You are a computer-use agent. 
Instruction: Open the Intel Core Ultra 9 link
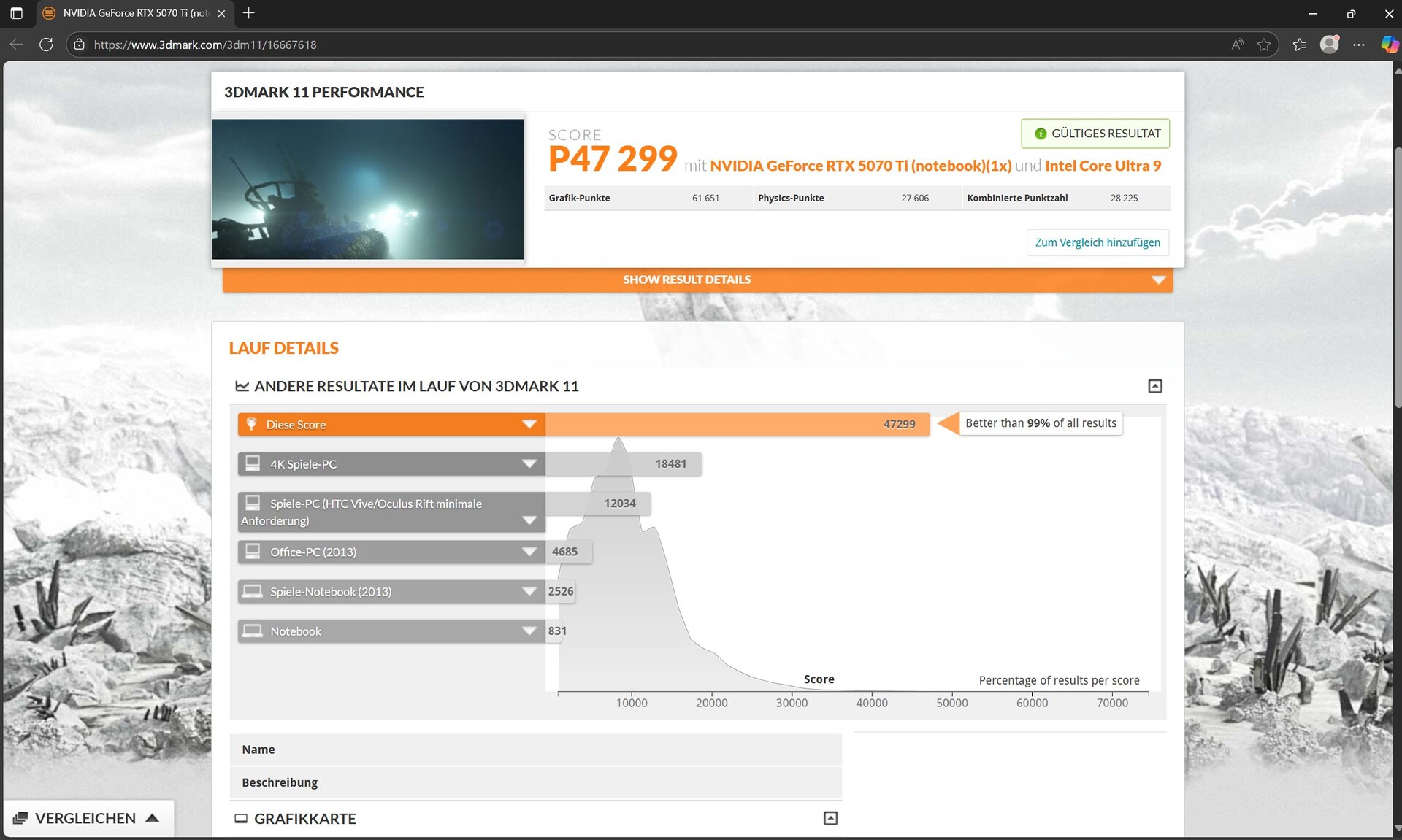tap(1103, 166)
